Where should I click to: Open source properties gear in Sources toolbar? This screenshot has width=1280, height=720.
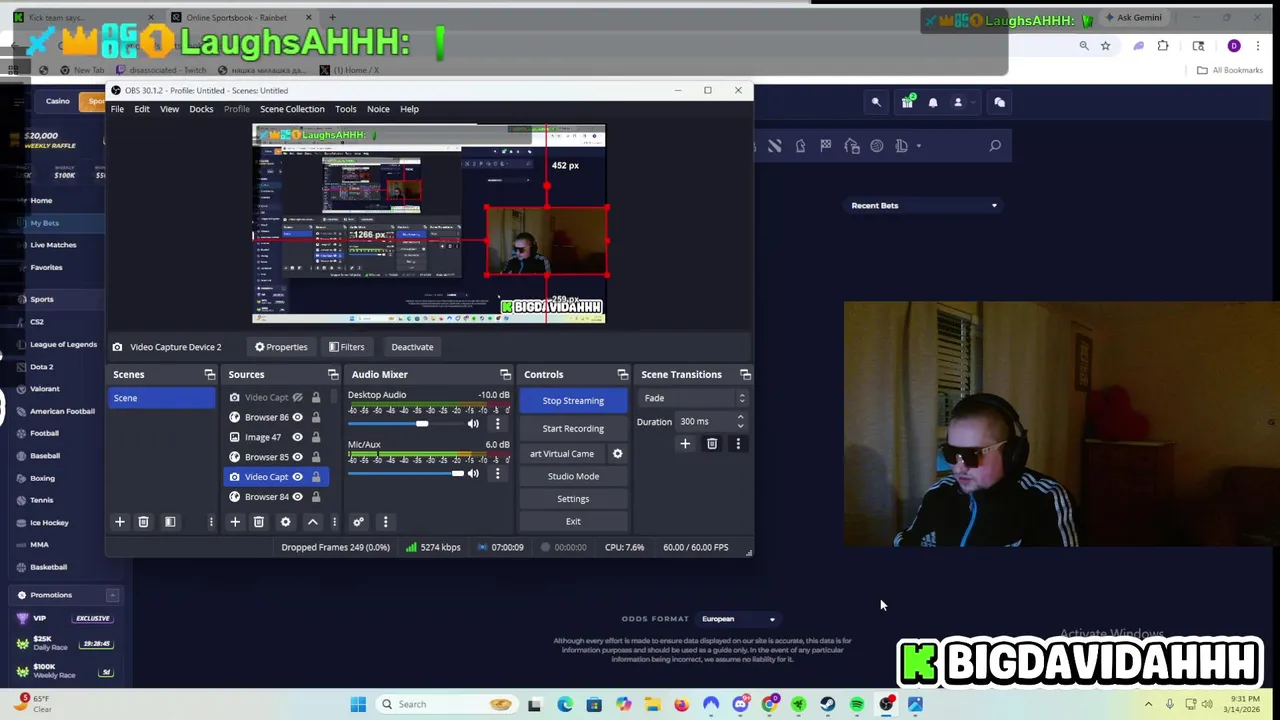pos(285,522)
